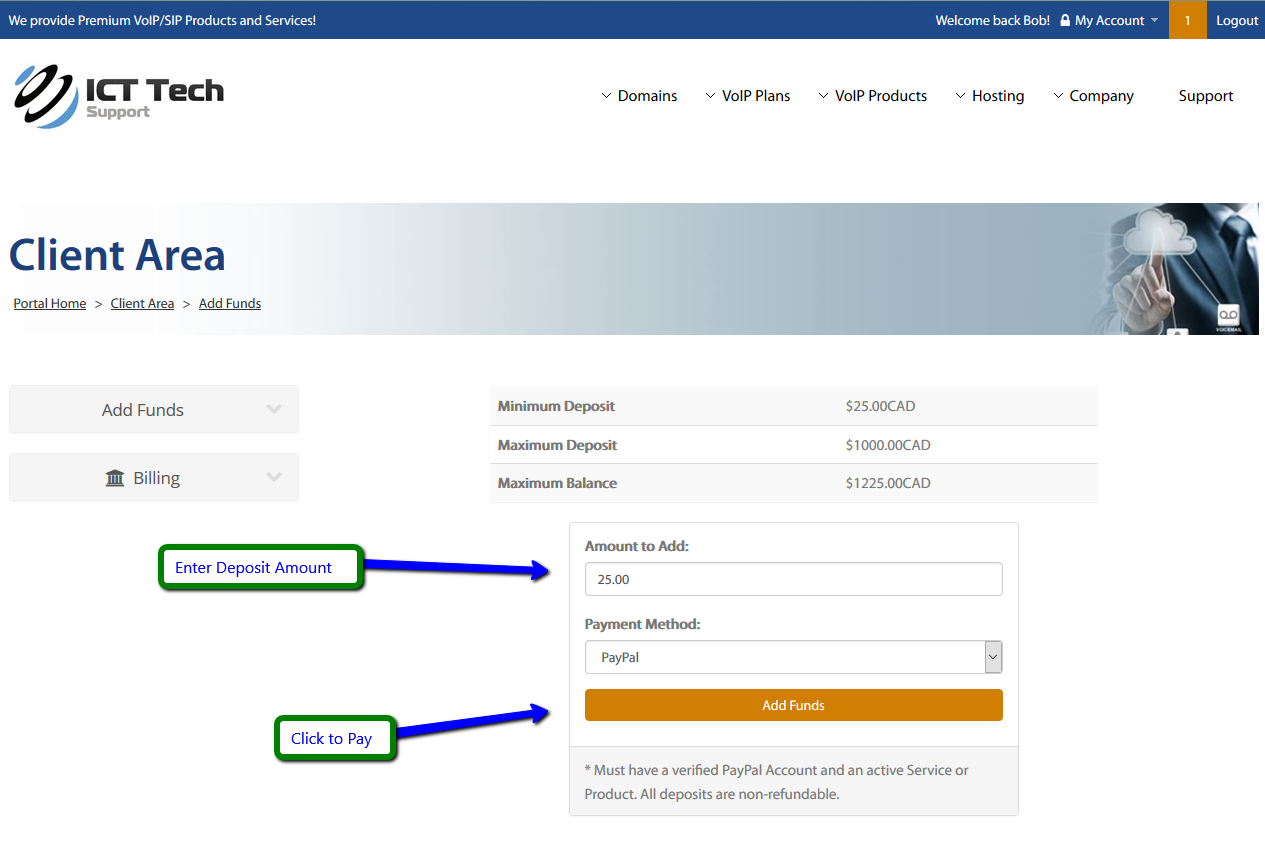Expand the Add Funds sidebar chevron
Viewport: 1265px width, 844px height.
pyautogui.click(x=274, y=409)
